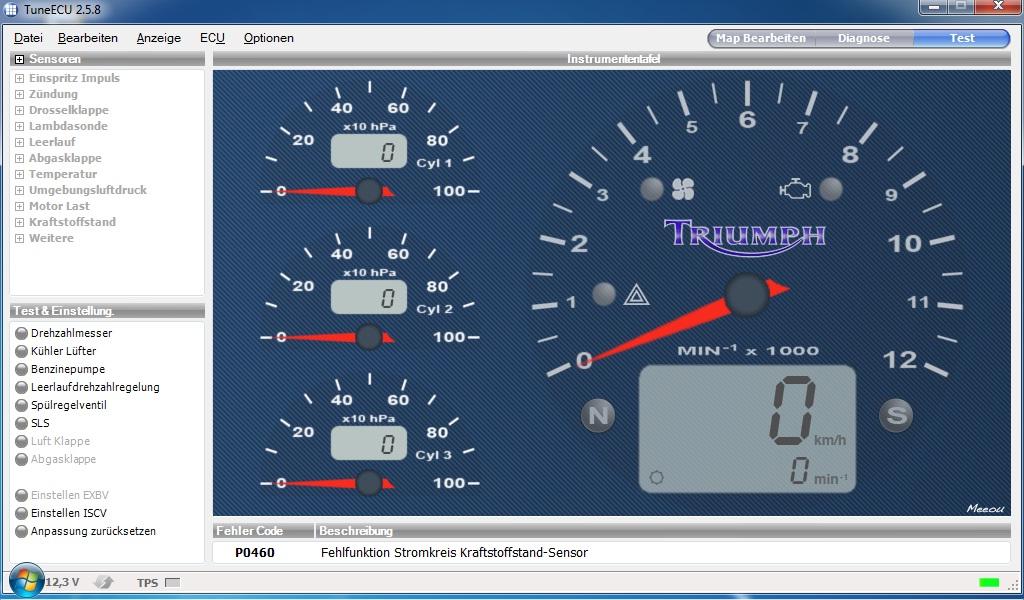Click the cooling fan indicator icon
The height and width of the screenshot is (600, 1024).
click(x=683, y=189)
